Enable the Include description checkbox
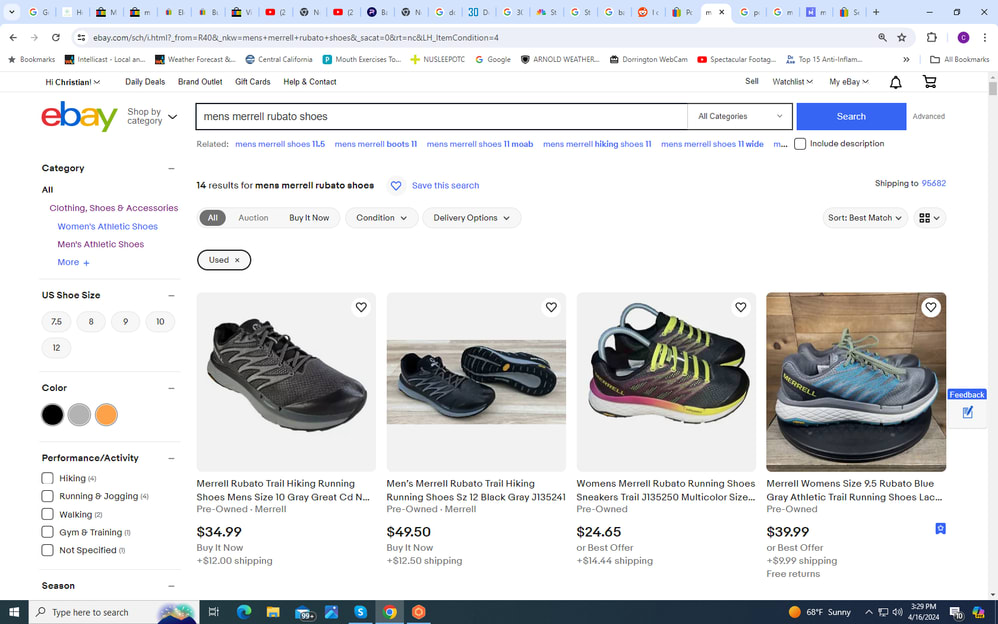Screen dimensions: 998x624 [800, 144]
